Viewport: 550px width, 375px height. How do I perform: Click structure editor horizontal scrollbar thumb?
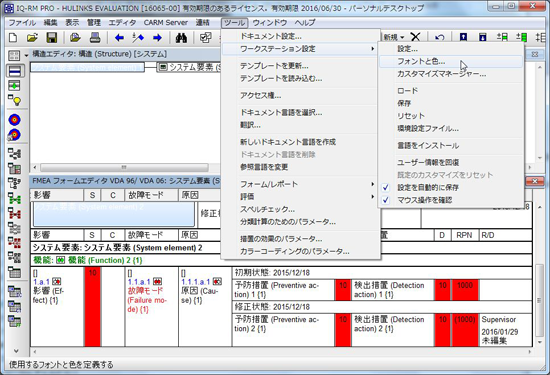coord(124,167)
